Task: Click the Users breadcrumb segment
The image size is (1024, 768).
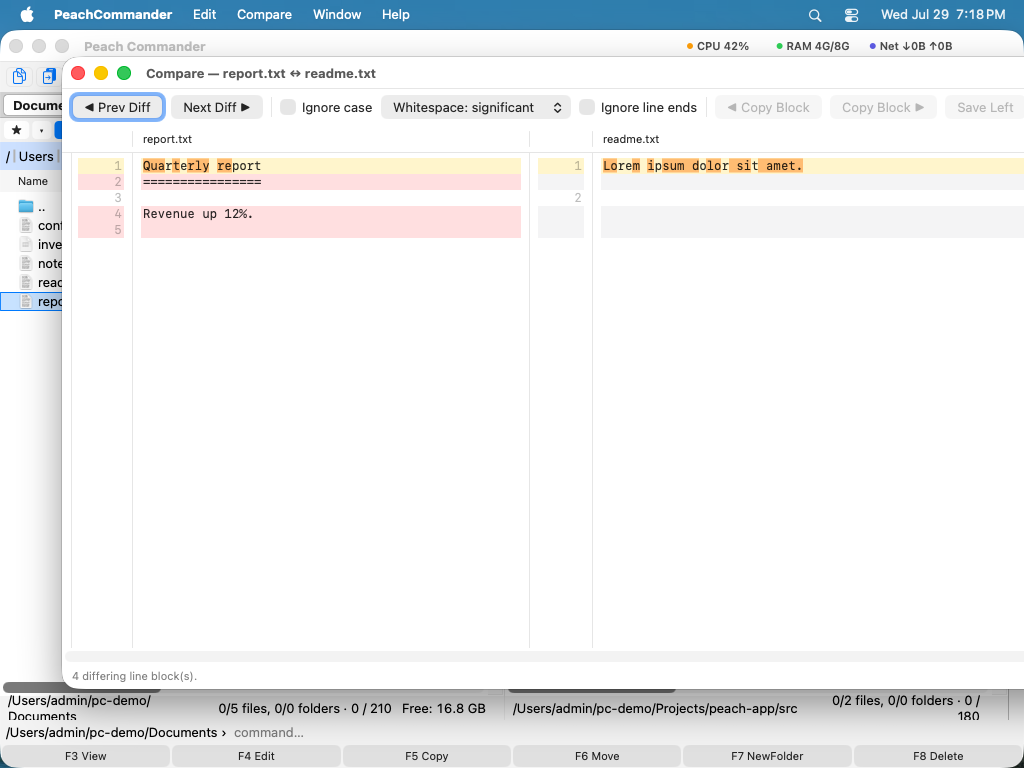Action: tap(36, 156)
